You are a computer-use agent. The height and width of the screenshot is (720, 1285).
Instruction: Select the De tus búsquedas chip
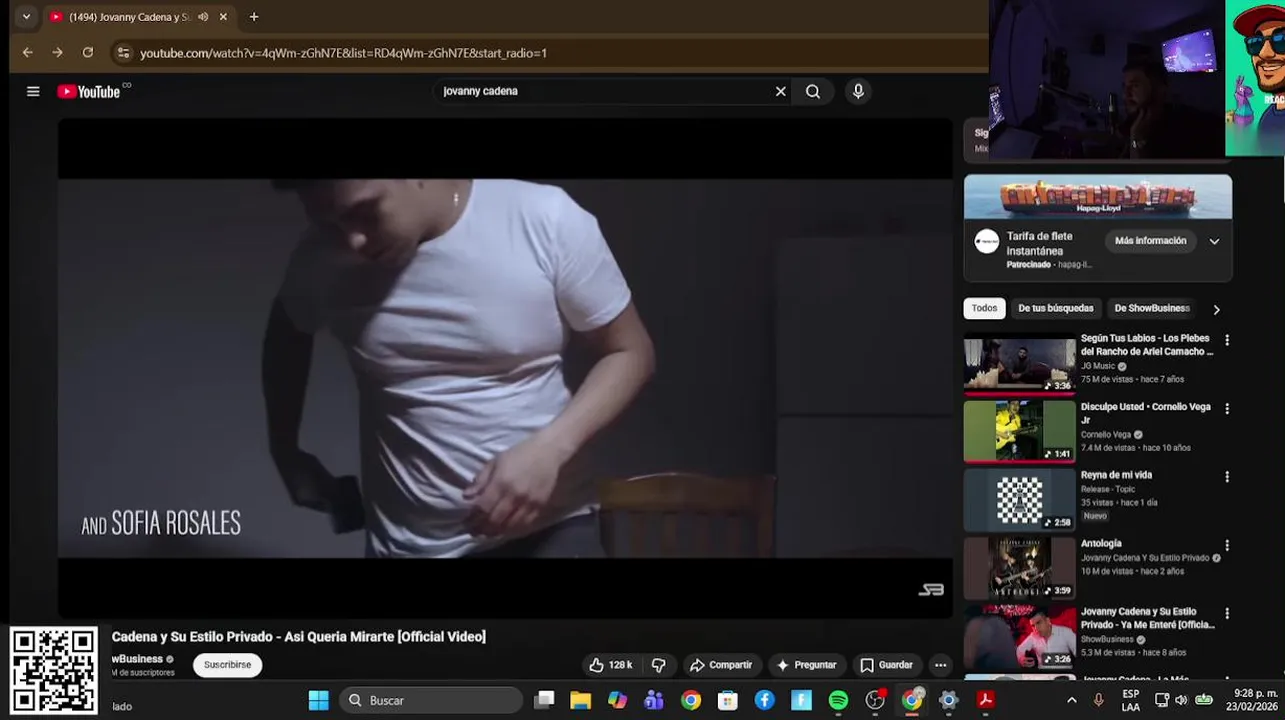pyautogui.click(x=1056, y=308)
